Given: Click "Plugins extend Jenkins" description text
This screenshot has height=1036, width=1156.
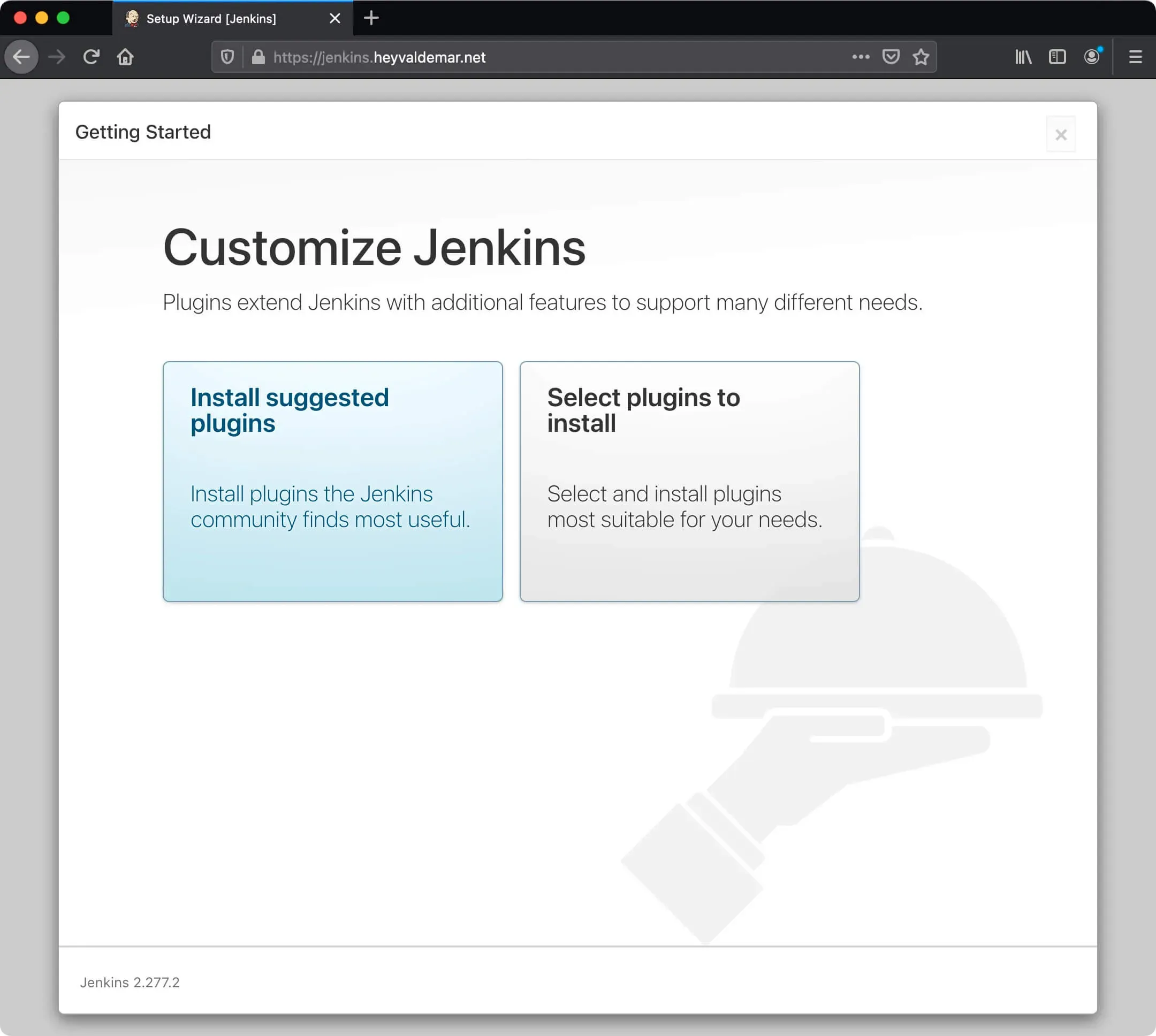Looking at the screenshot, I should pos(543,302).
